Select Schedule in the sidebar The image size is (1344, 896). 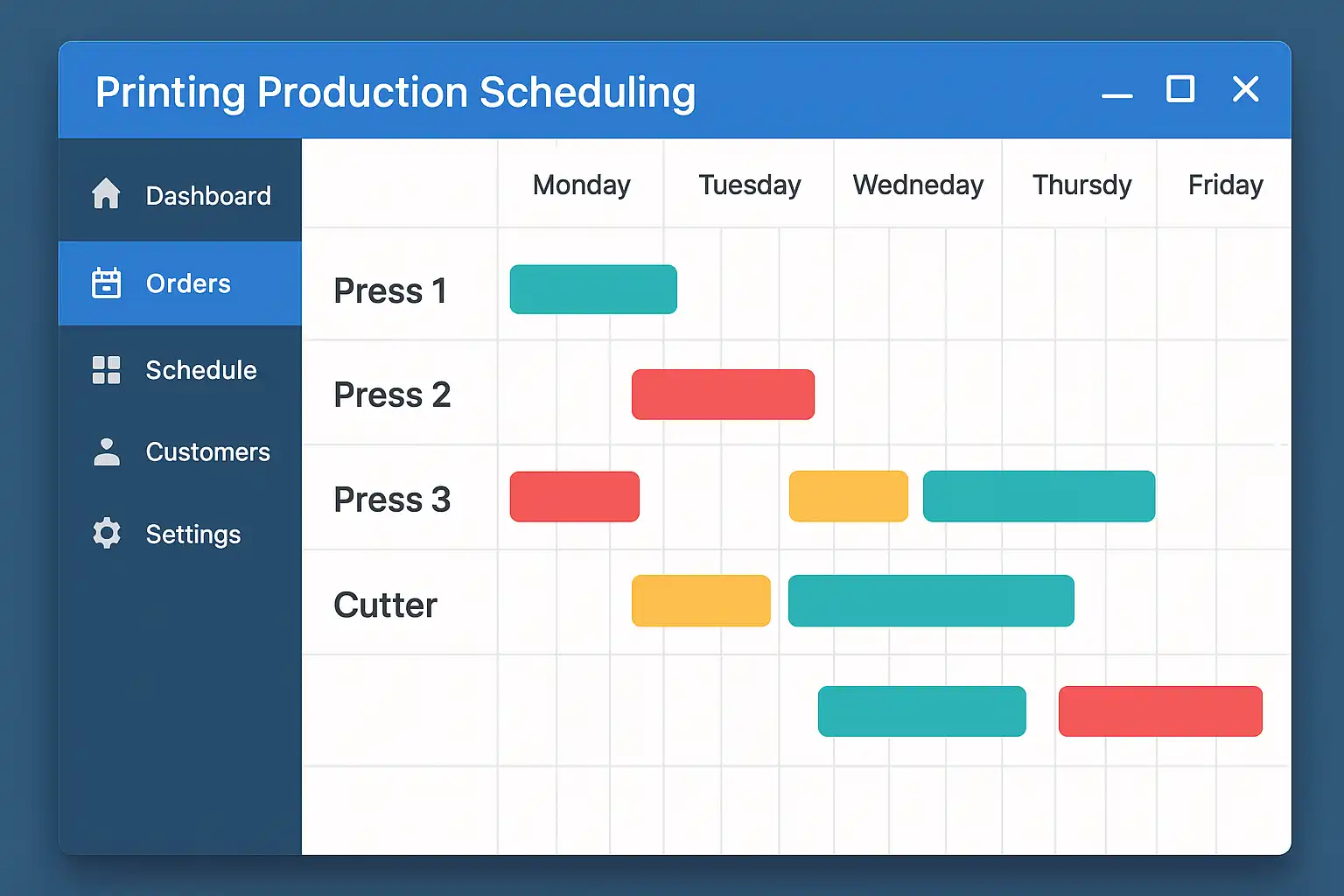(x=200, y=370)
